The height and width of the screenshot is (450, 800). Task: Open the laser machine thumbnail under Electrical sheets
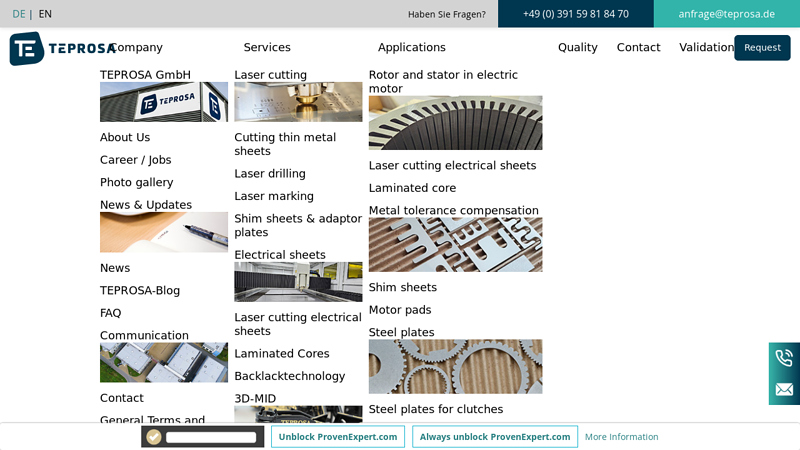[298, 282]
